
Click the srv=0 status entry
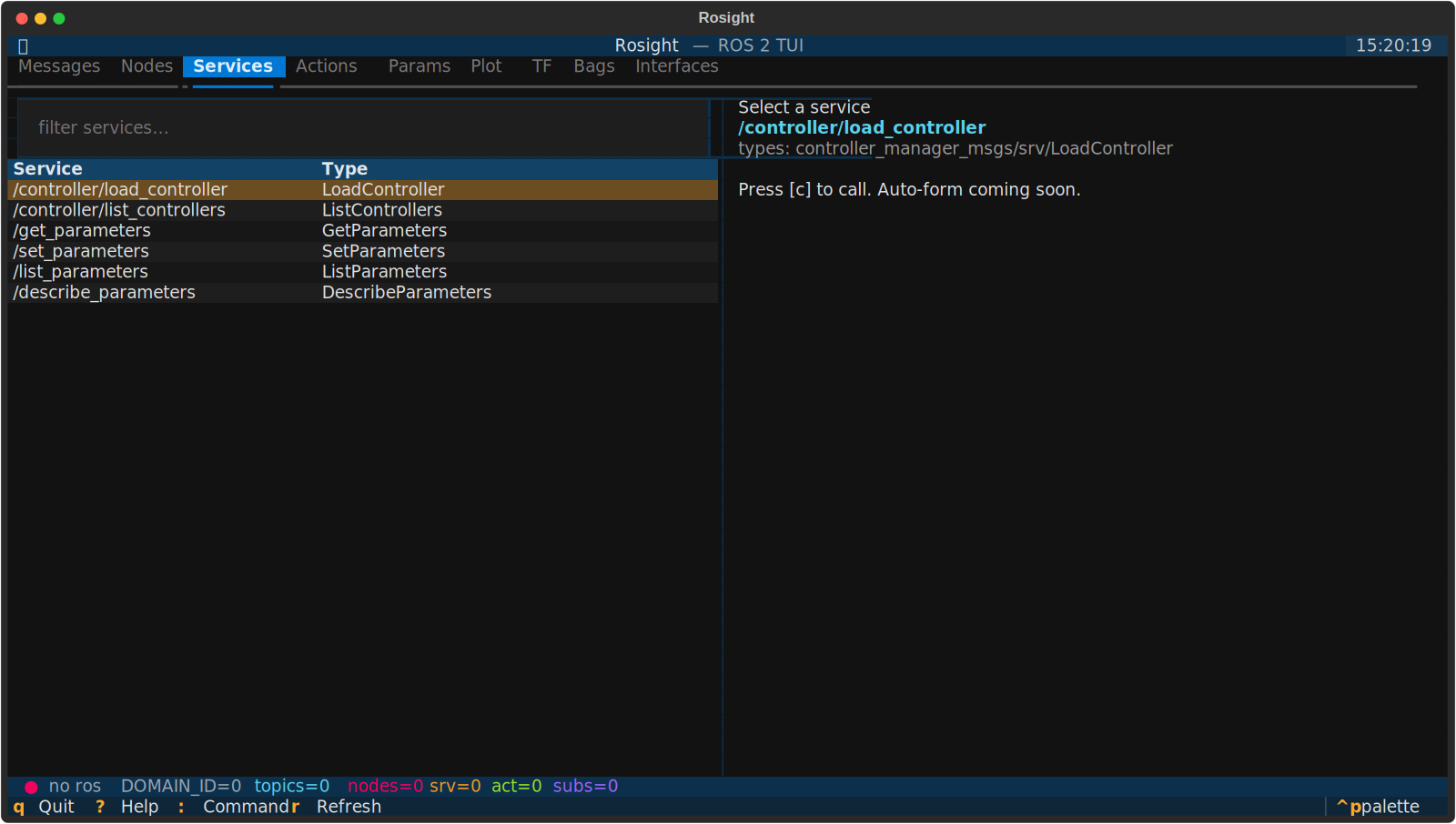455,787
